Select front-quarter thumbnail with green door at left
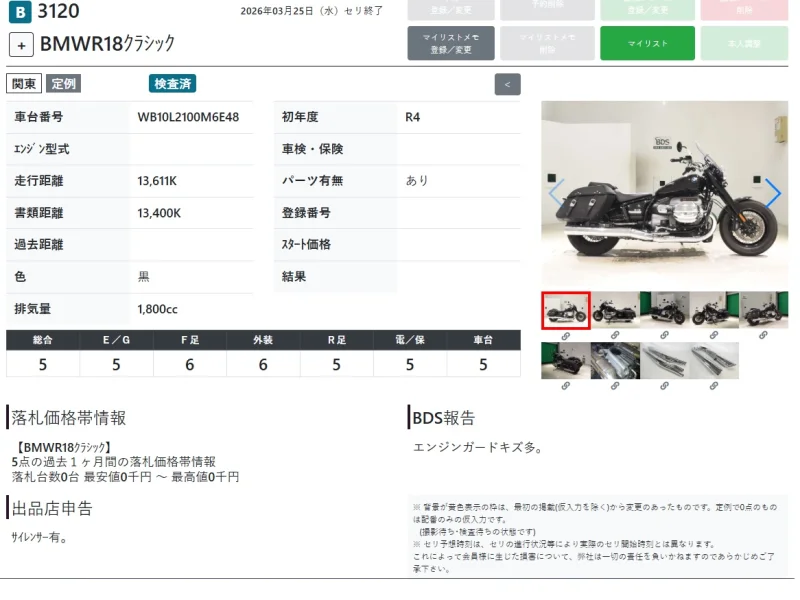This screenshot has height=600, width=800. click(664, 309)
